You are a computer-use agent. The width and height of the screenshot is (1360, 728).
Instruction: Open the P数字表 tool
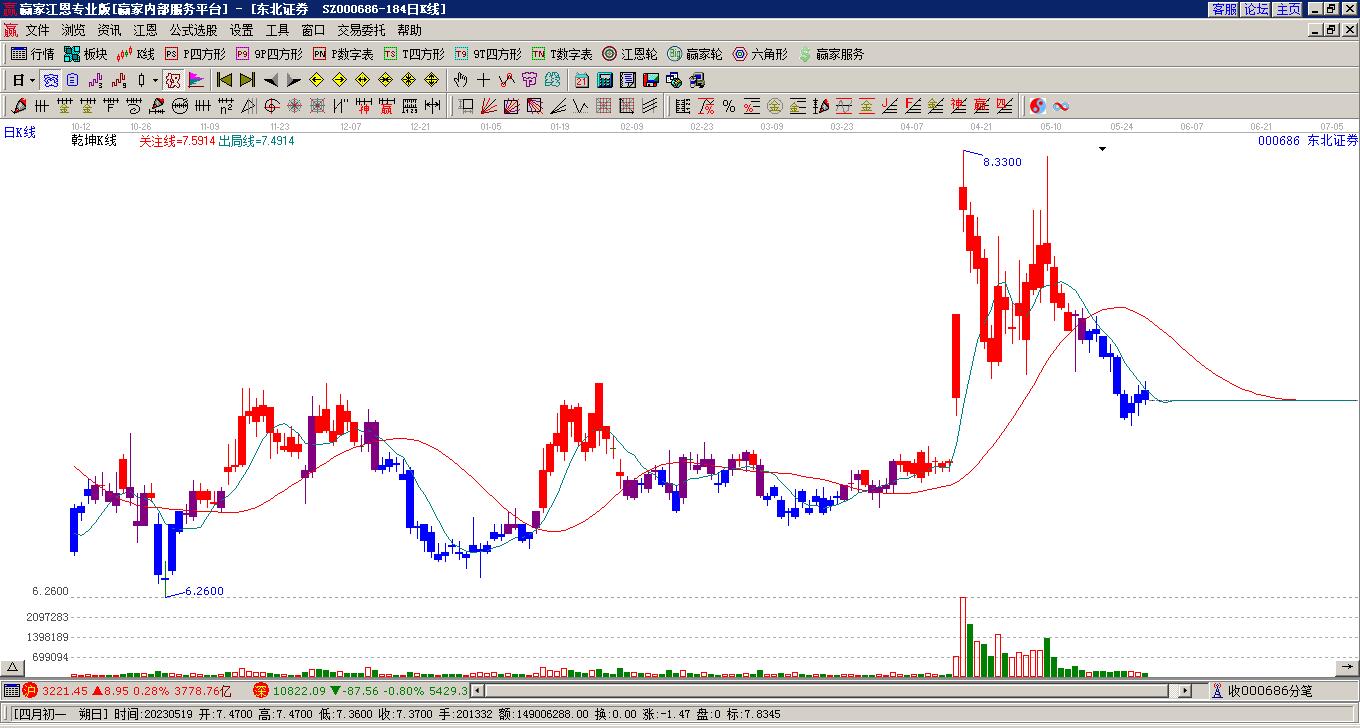point(344,54)
